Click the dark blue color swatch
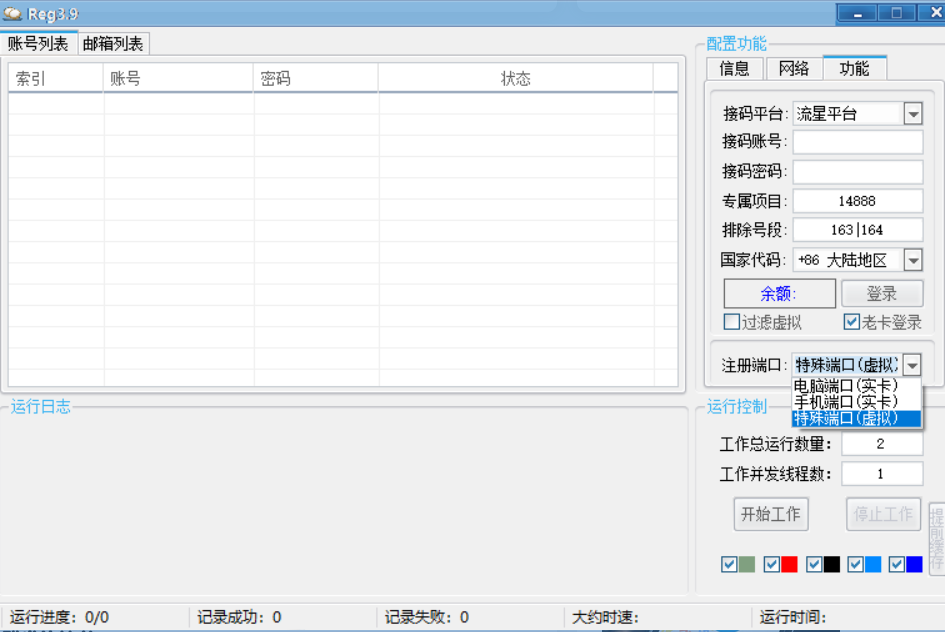The width and height of the screenshot is (945, 632). (914, 564)
